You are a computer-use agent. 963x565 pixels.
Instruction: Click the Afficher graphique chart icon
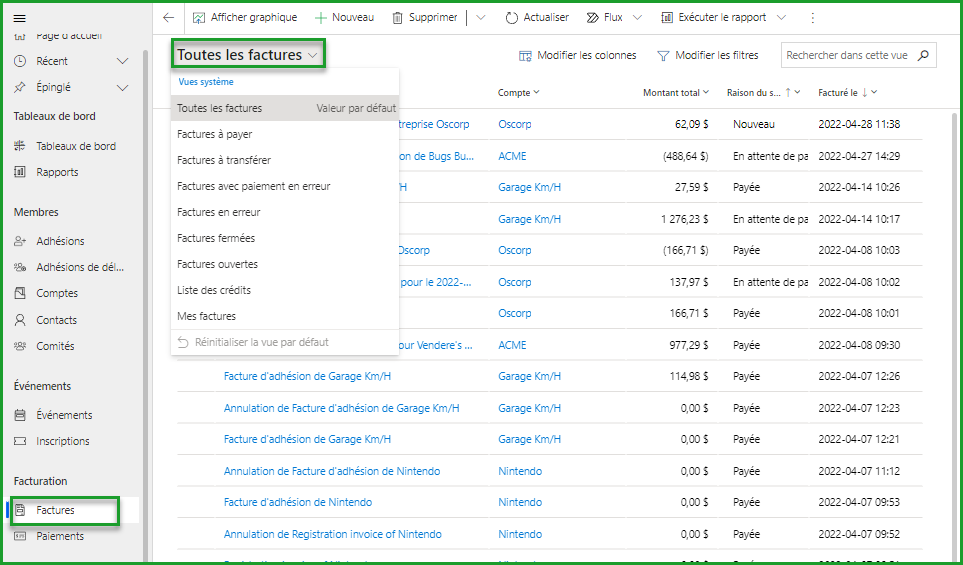[199, 18]
